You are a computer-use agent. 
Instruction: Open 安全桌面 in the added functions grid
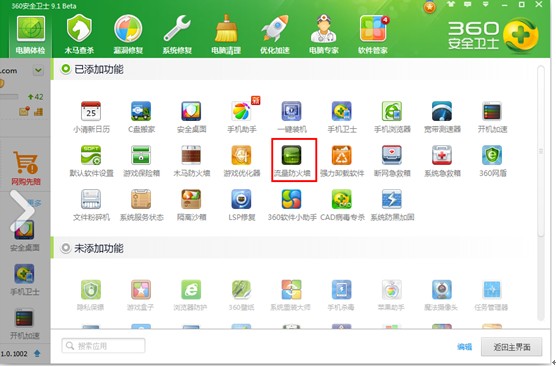click(191, 117)
